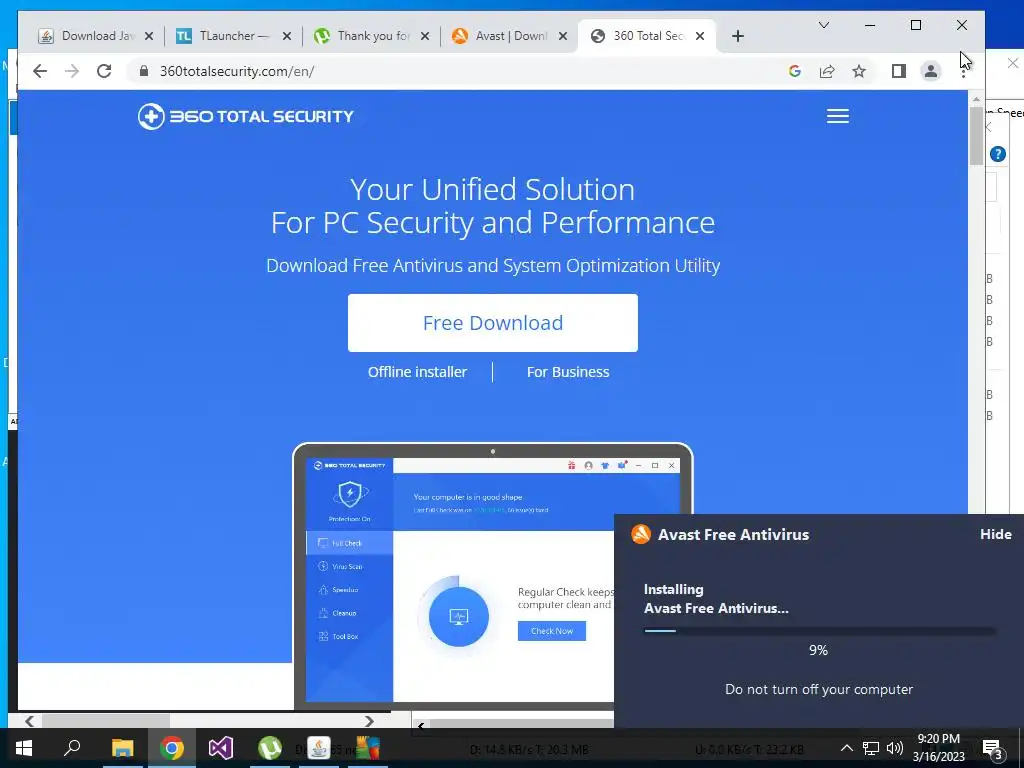The image size is (1024, 768).
Task: Click the volume speaker tray icon
Action: pos(895,748)
